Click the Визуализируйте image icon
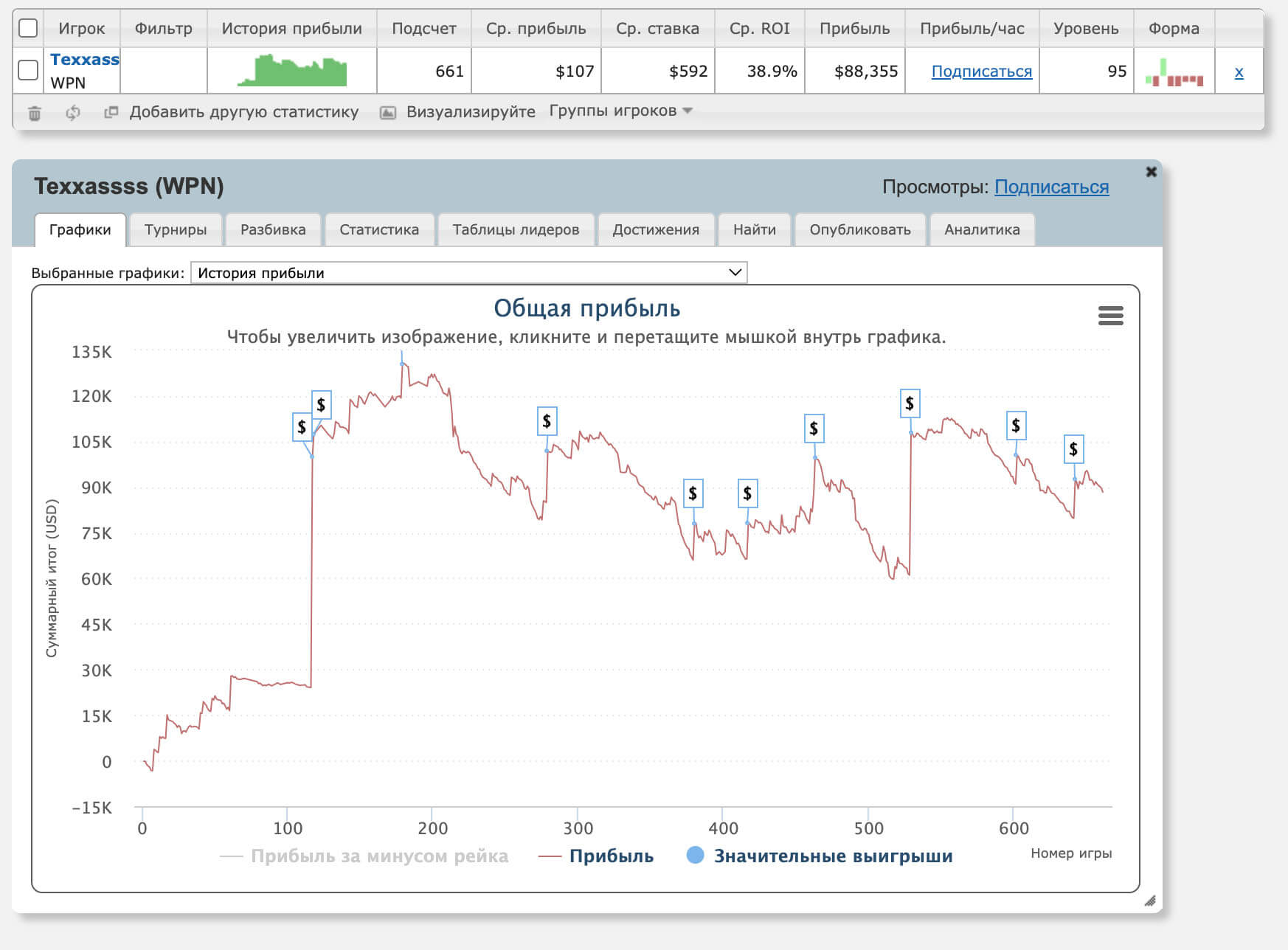The height and width of the screenshot is (950, 1288). pos(388,113)
